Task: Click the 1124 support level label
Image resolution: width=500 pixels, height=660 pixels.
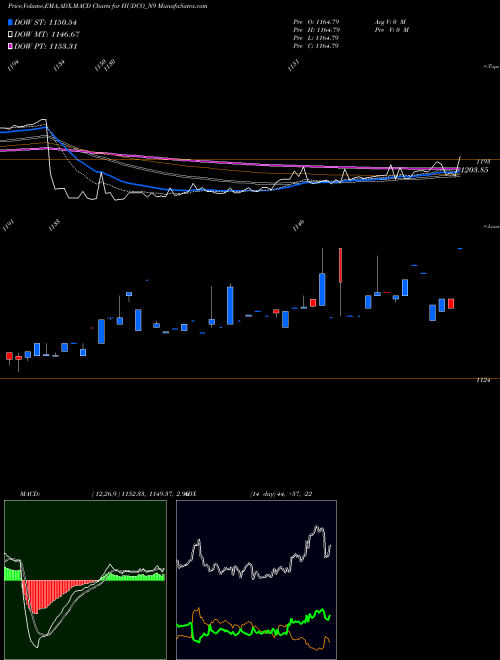Action: pyautogui.click(x=484, y=380)
